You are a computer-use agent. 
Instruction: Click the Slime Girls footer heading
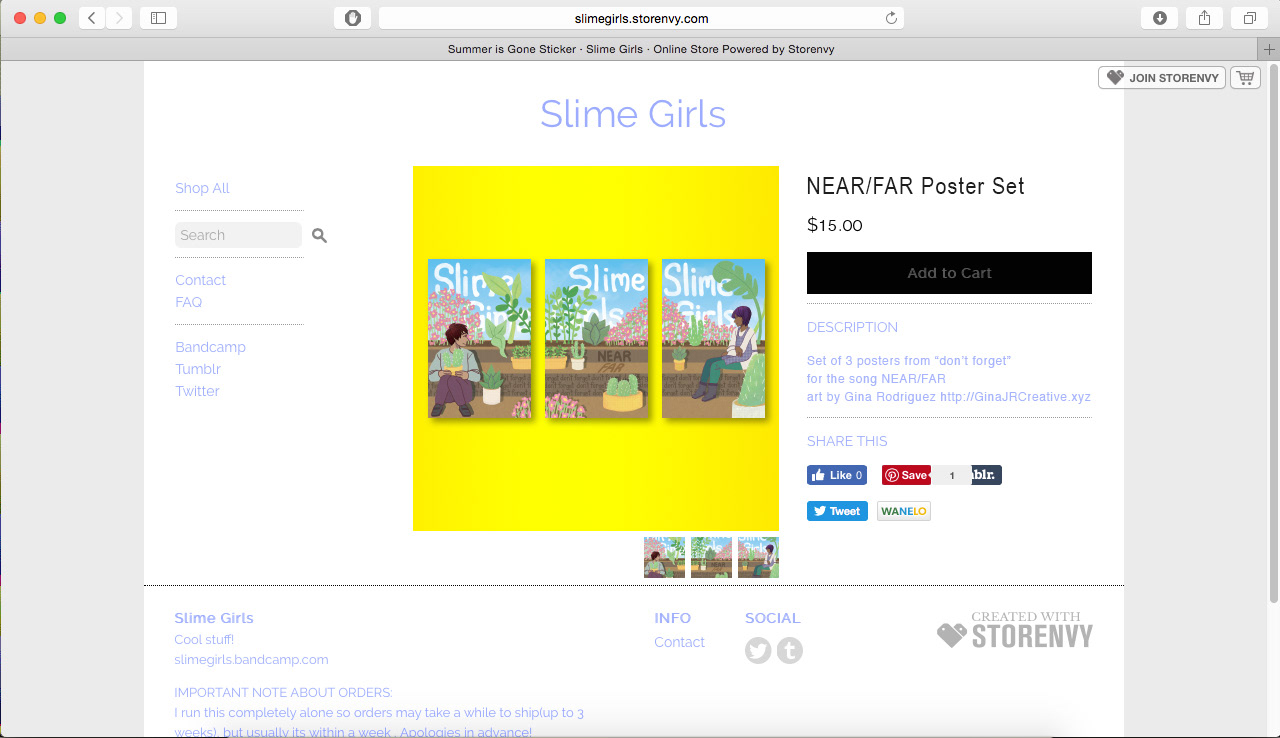pos(214,618)
